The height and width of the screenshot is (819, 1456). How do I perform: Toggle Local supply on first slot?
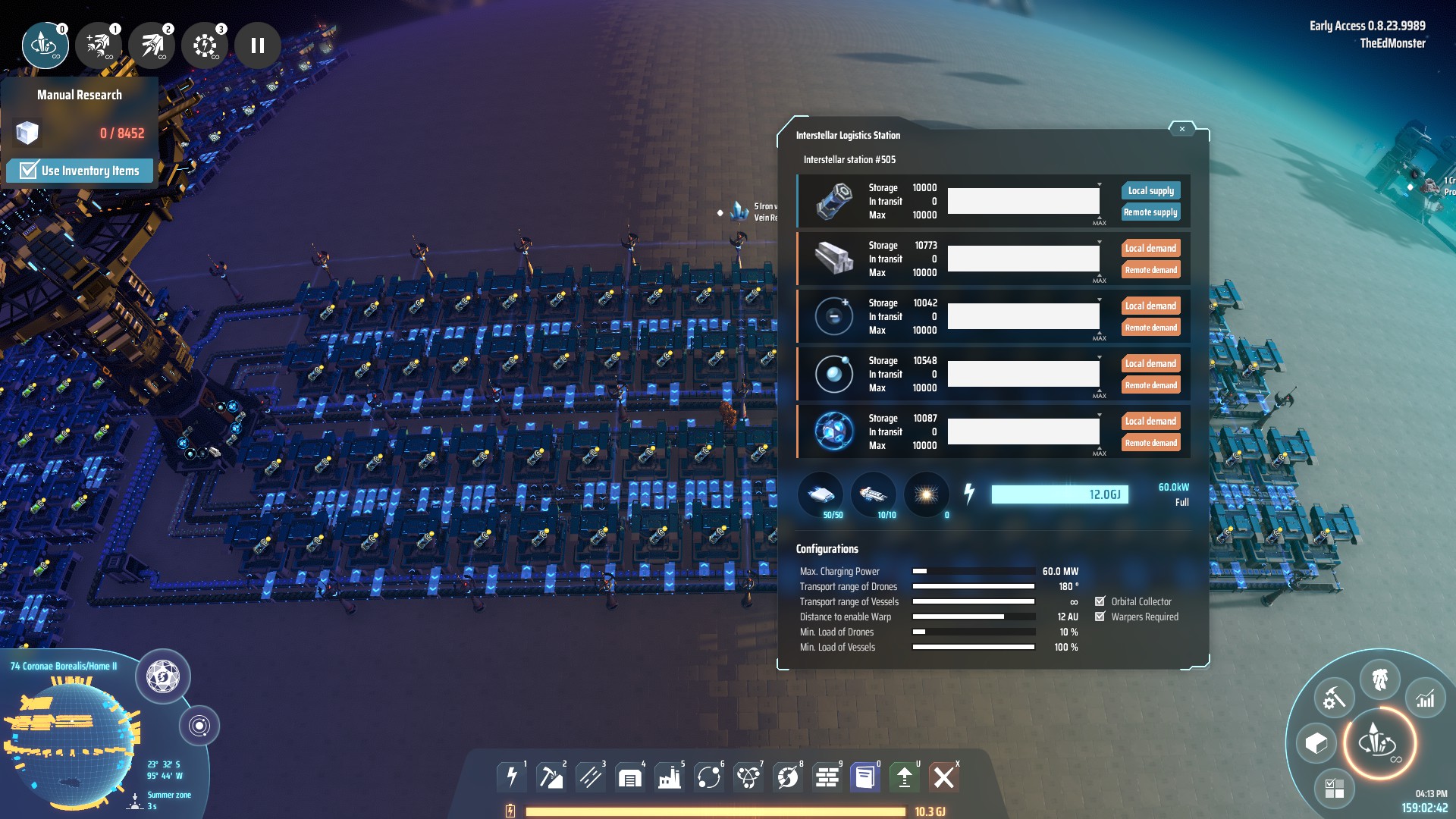pos(1150,190)
